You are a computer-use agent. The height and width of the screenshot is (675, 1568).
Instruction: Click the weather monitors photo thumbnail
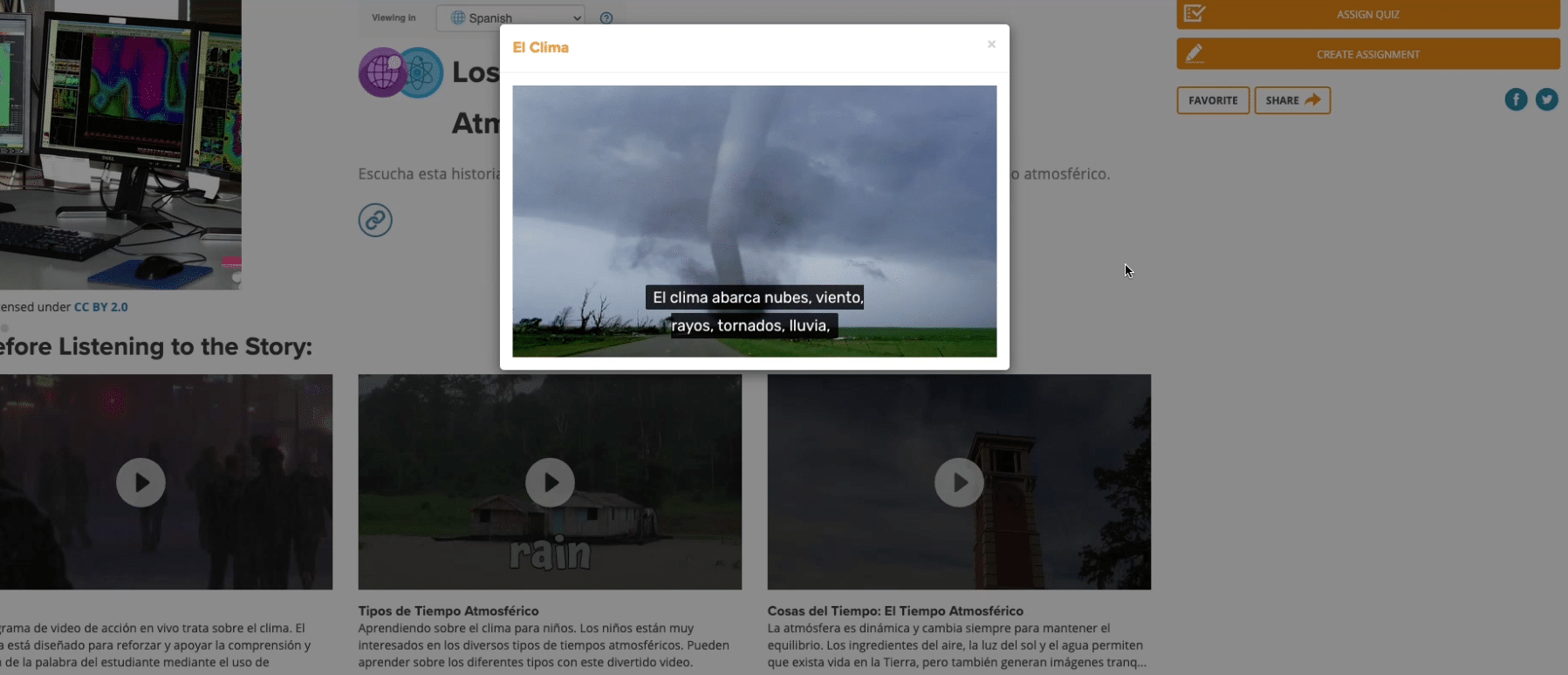(x=120, y=144)
